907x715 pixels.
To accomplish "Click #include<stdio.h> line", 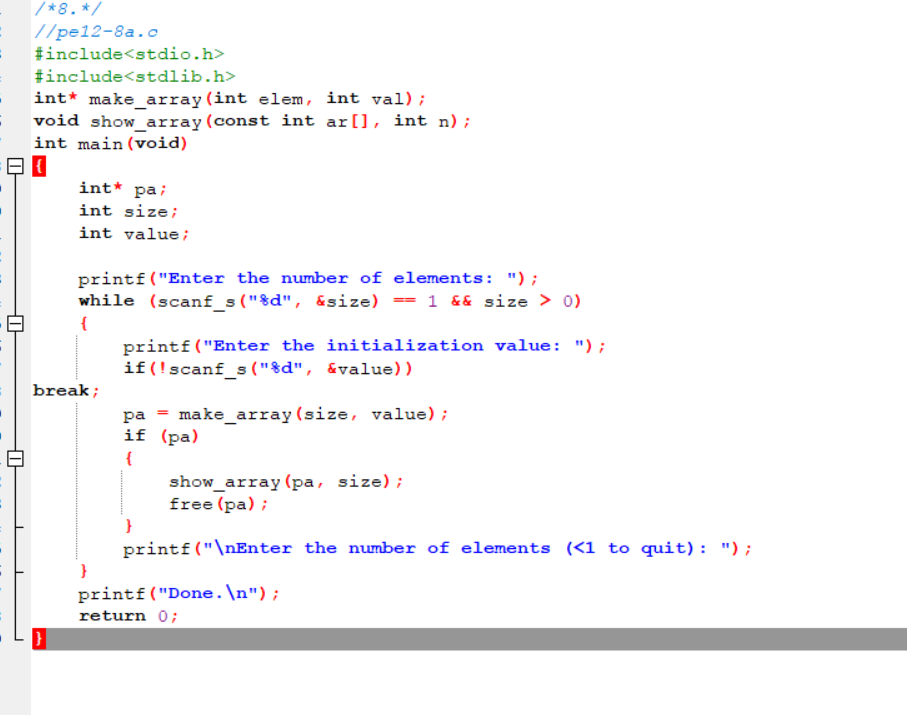I will pyautogui.click(x=129, y=54).
